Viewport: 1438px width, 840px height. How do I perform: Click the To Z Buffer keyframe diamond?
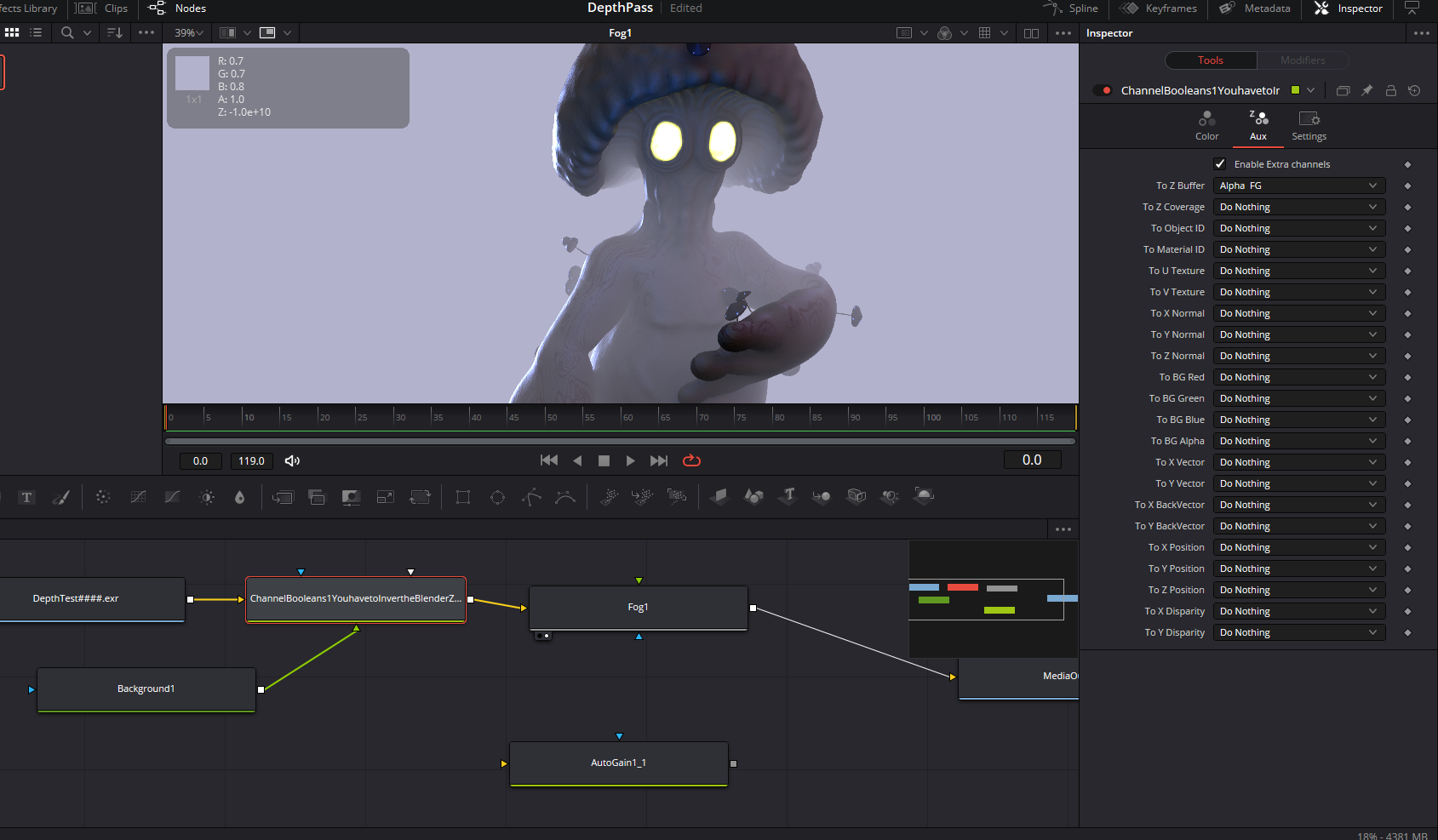point(1407,186)
